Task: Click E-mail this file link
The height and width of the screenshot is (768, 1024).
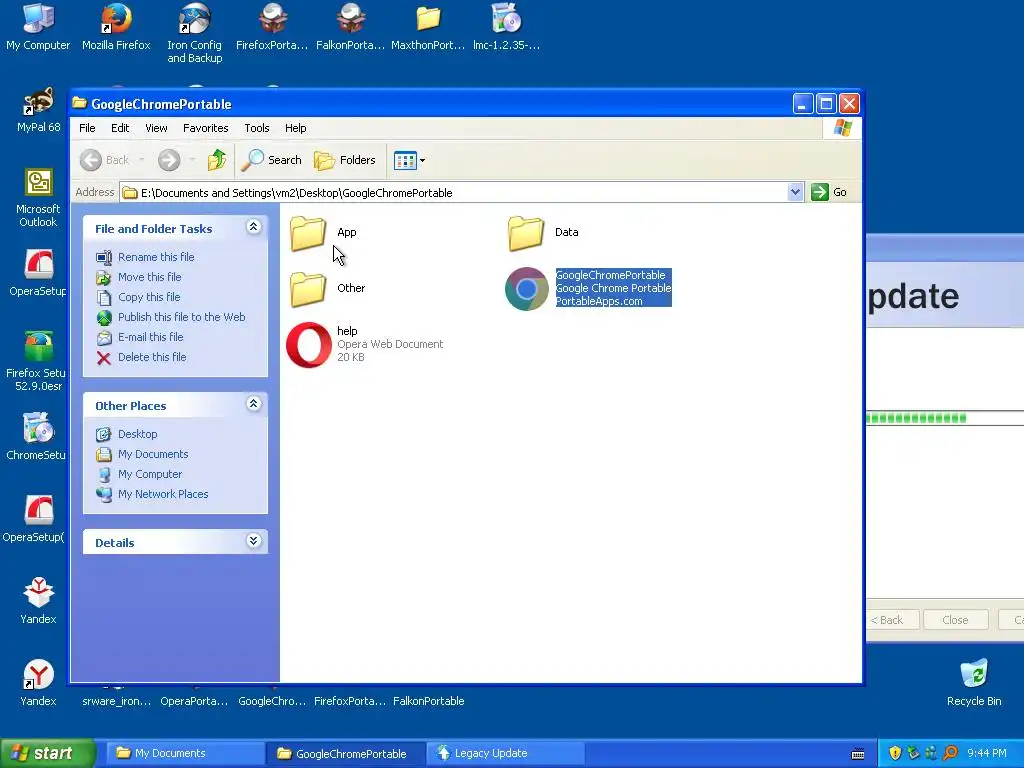Action: 150,337
